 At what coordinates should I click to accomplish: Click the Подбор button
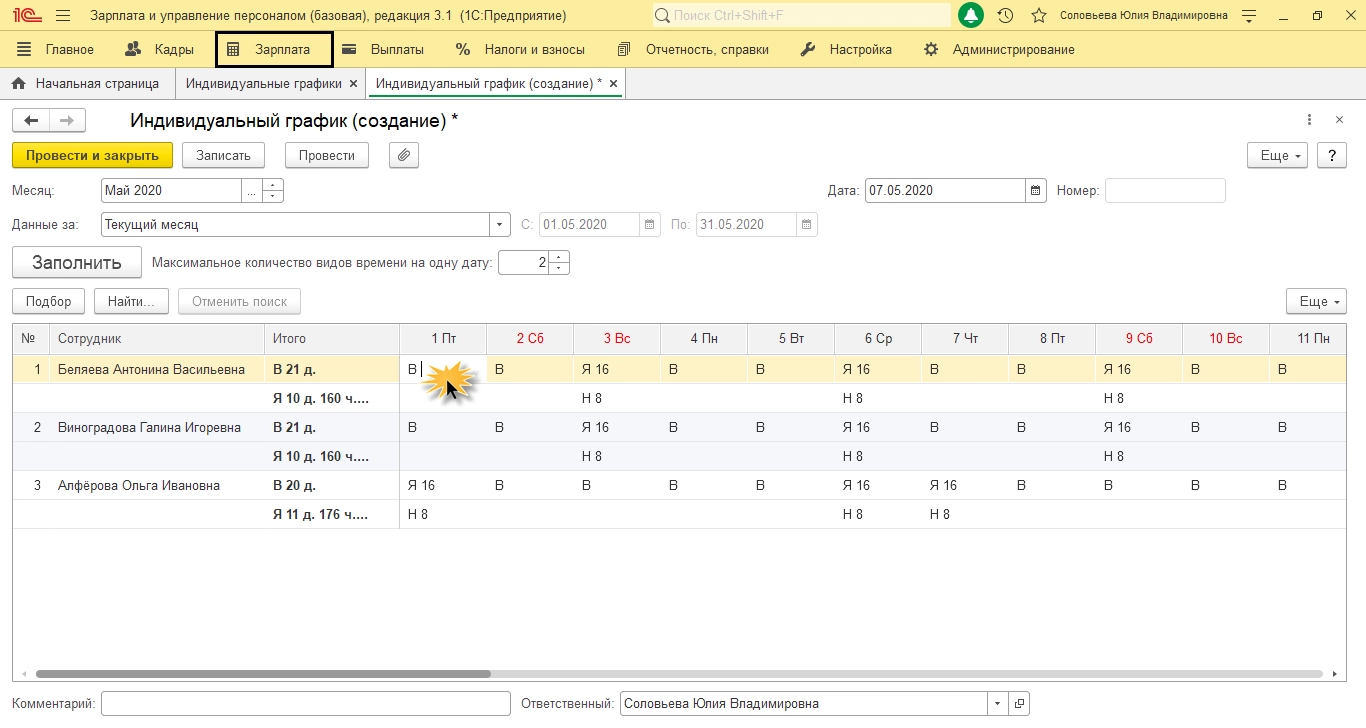49,302
